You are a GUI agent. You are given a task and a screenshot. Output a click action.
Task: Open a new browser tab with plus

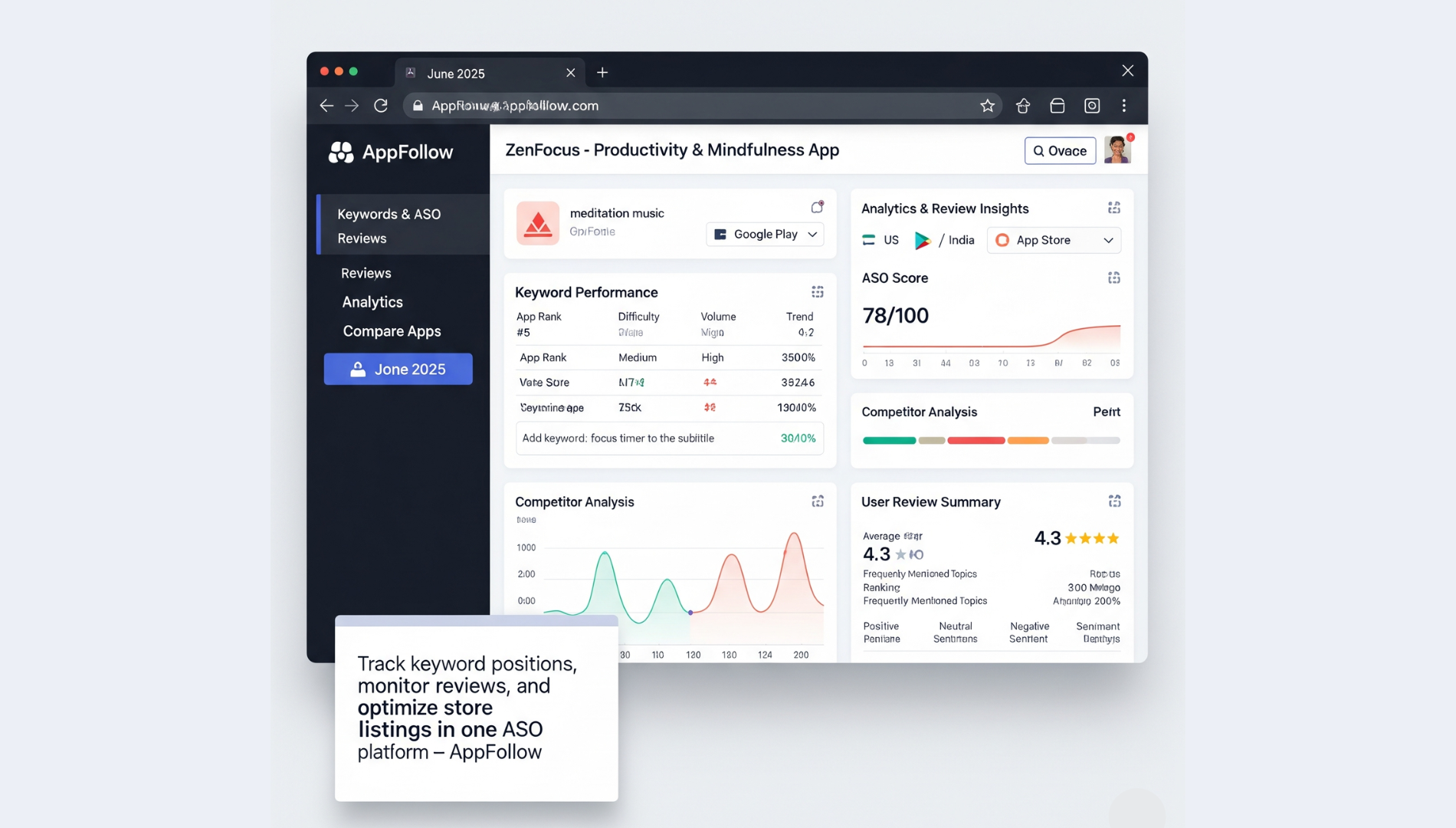[x=602, y=73]
